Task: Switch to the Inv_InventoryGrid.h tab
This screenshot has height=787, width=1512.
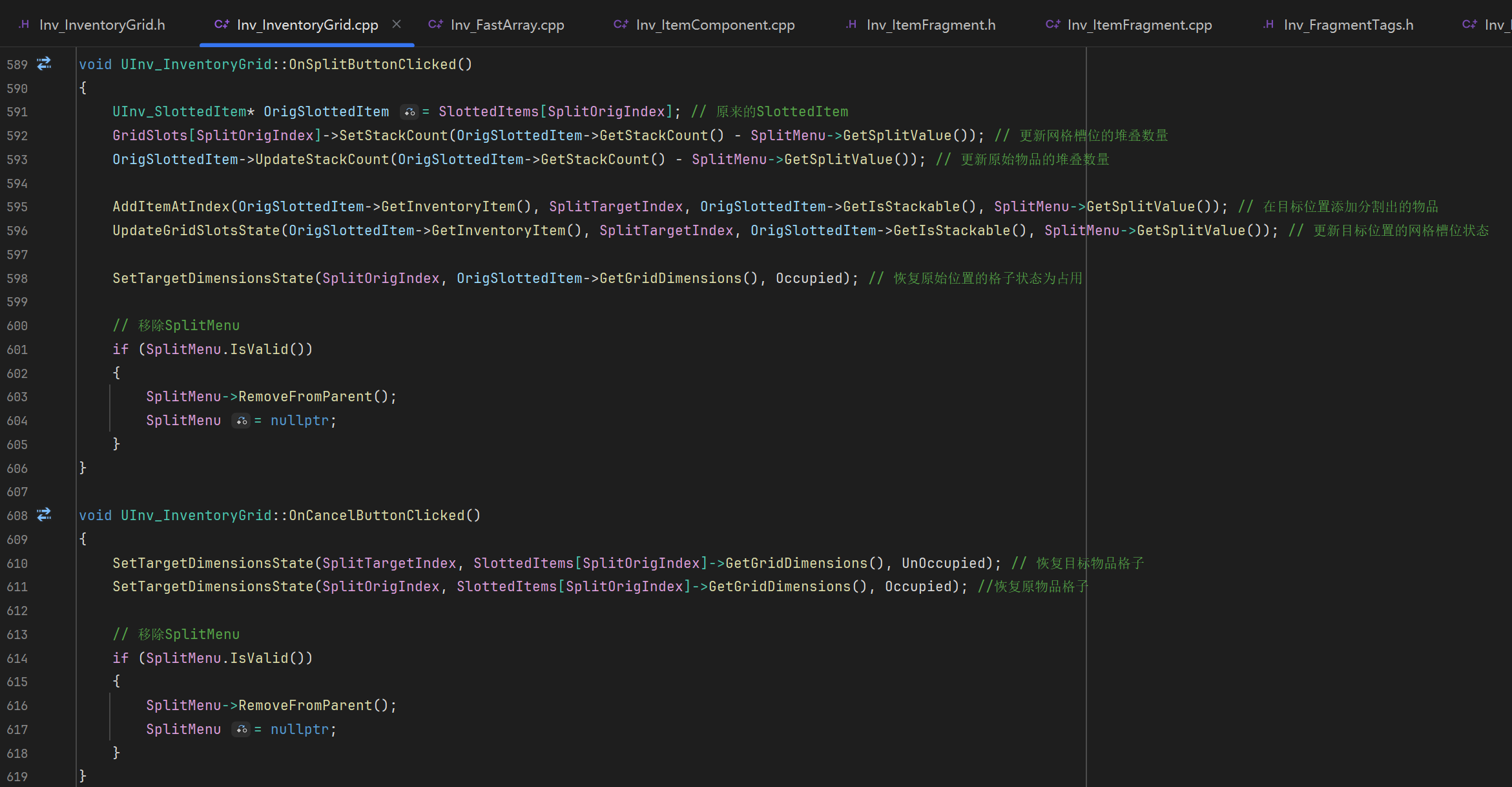Action: (x=101, y=25)
